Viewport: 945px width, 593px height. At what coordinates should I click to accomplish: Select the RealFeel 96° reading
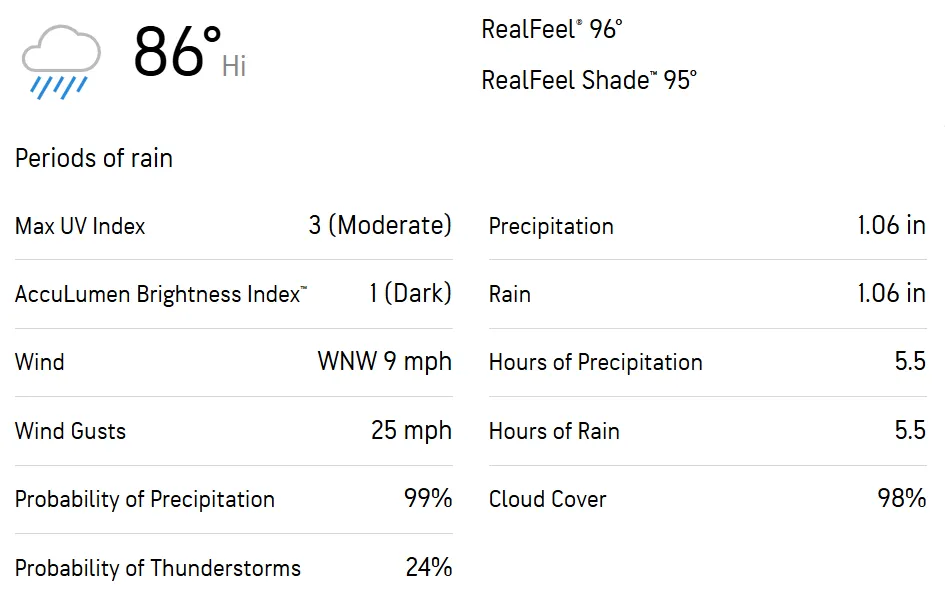(551, 30)
